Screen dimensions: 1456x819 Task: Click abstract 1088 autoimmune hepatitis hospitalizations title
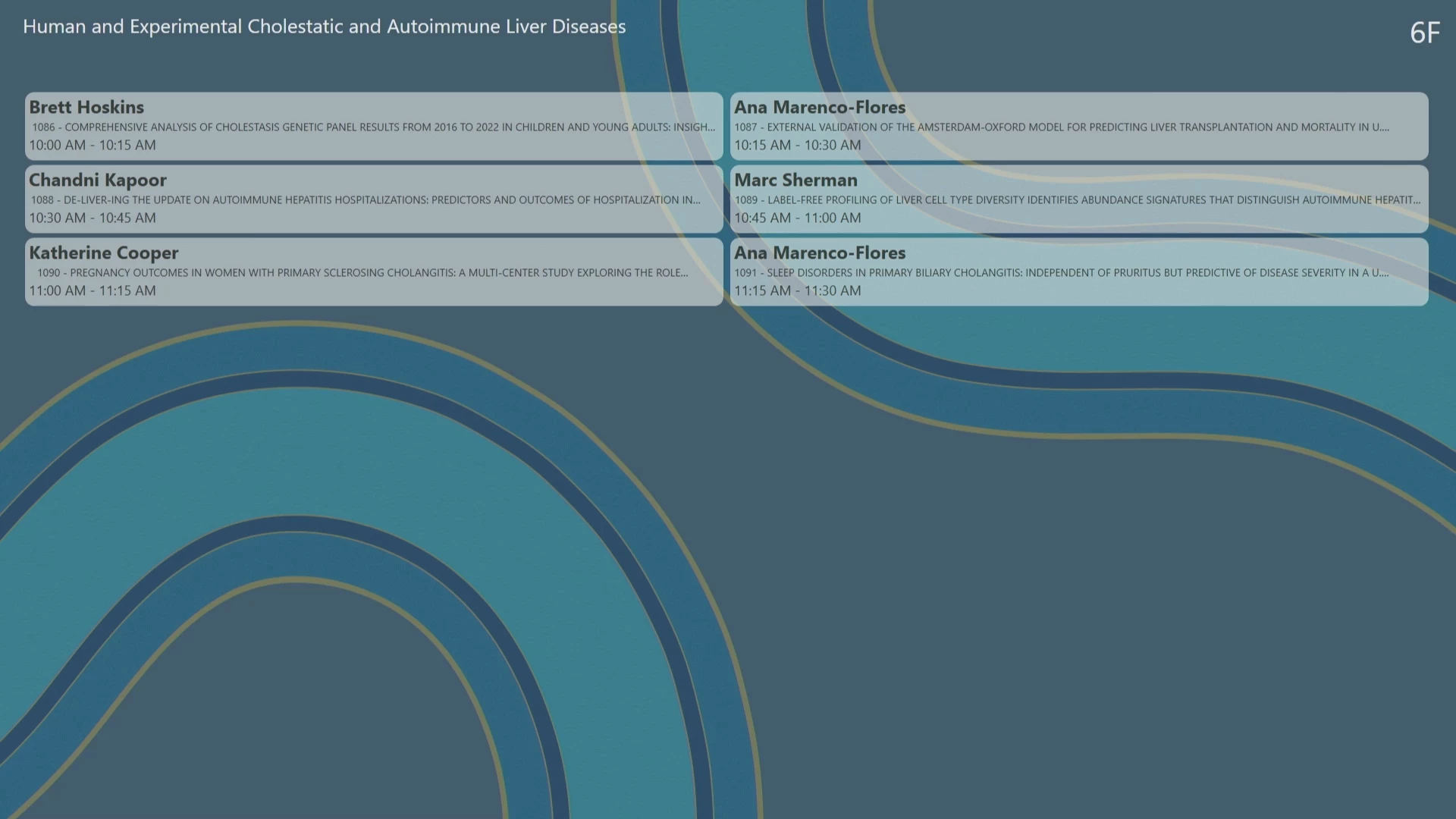[x=366, y=200]
